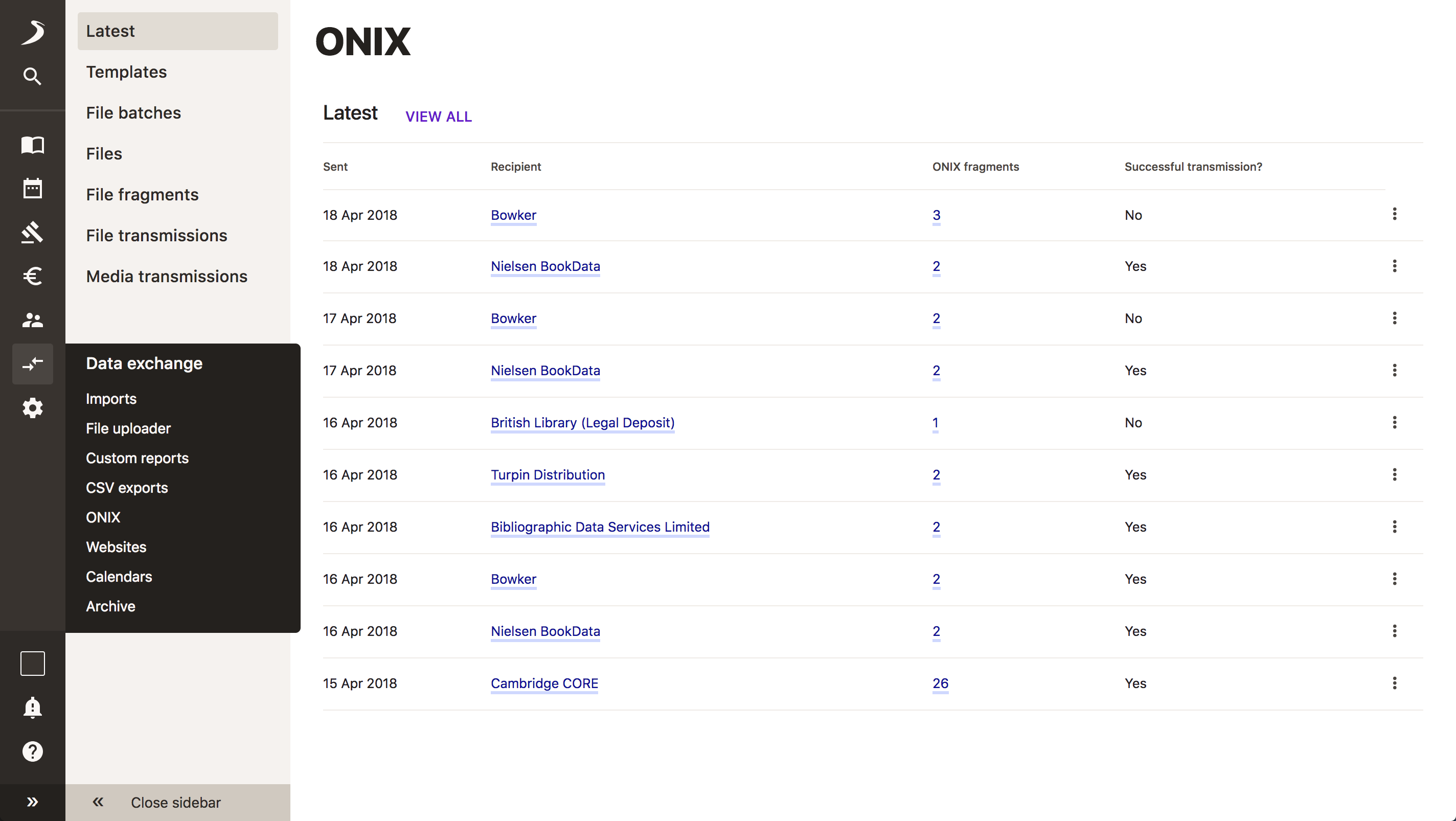The image size is (1456, 821).
Task: Open the search icon in the sidebar
Action: 32,76
